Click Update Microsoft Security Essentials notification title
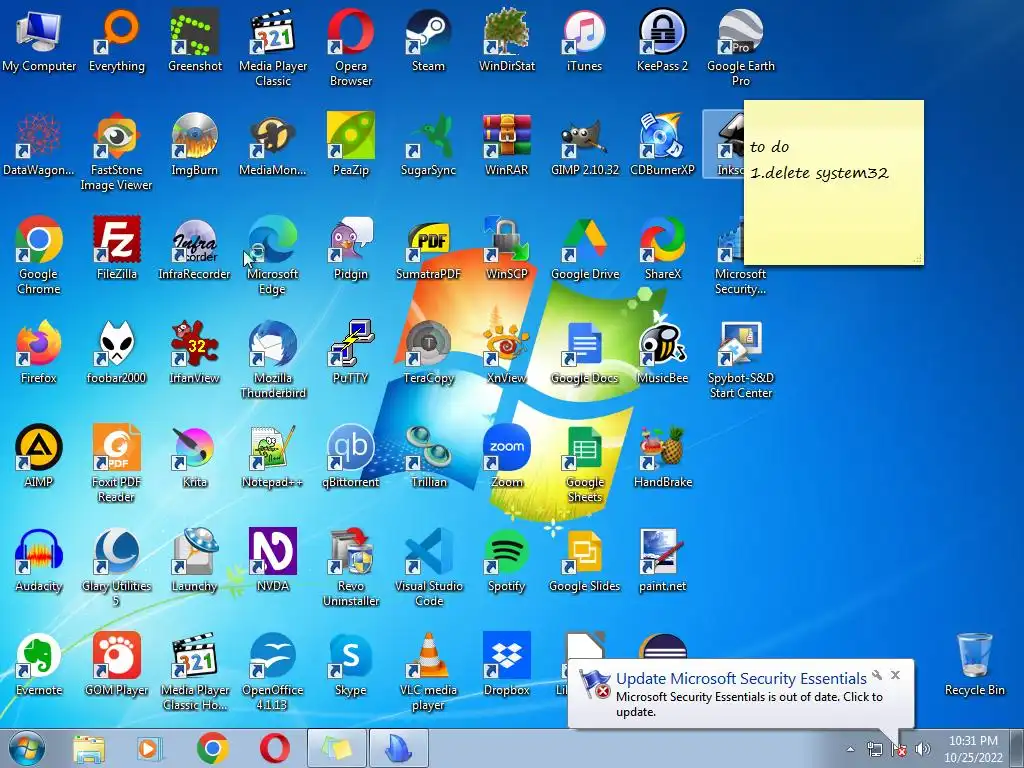 [741, 679]
